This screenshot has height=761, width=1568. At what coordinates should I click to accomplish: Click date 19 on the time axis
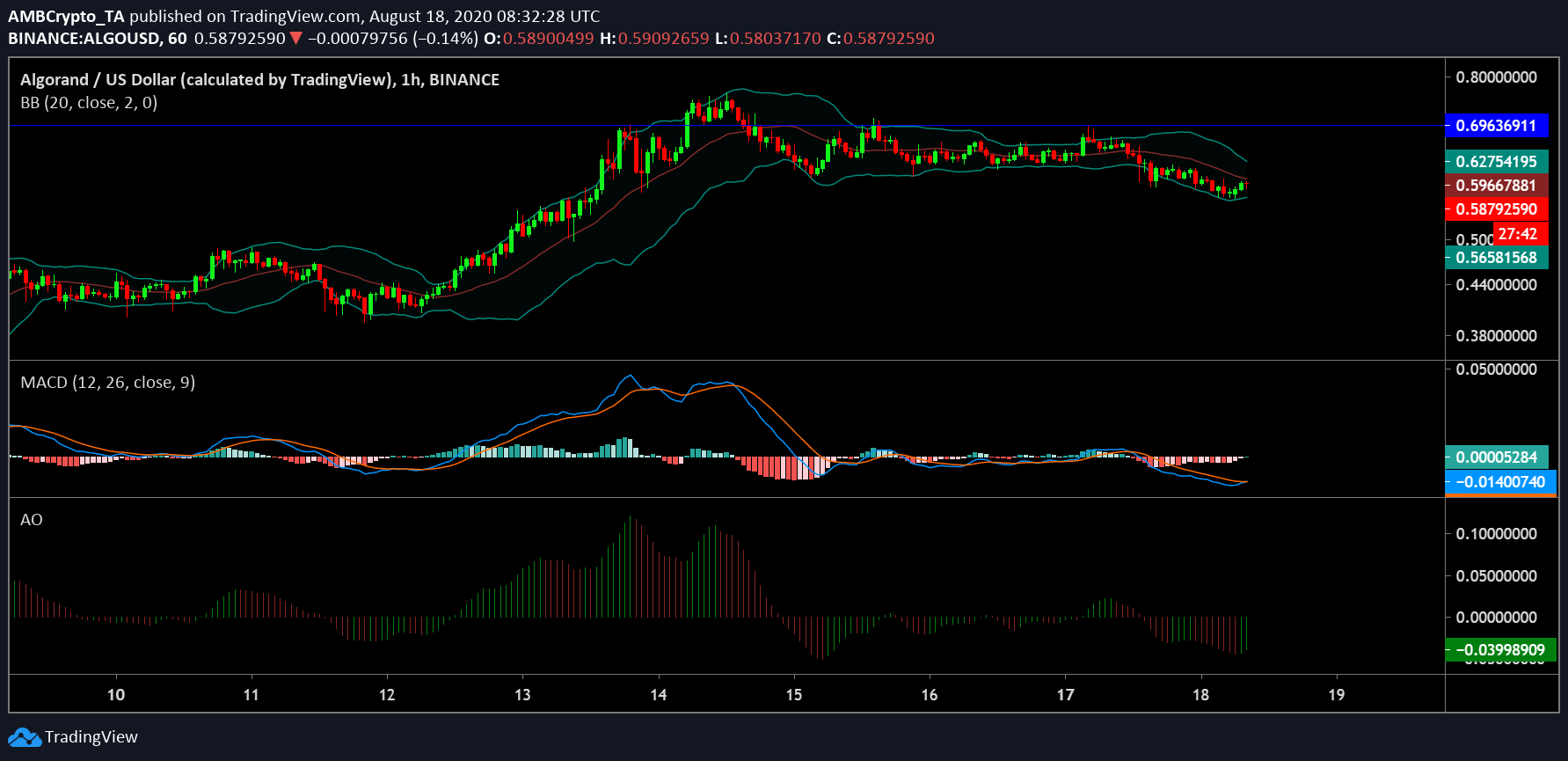coord(1337,695)
